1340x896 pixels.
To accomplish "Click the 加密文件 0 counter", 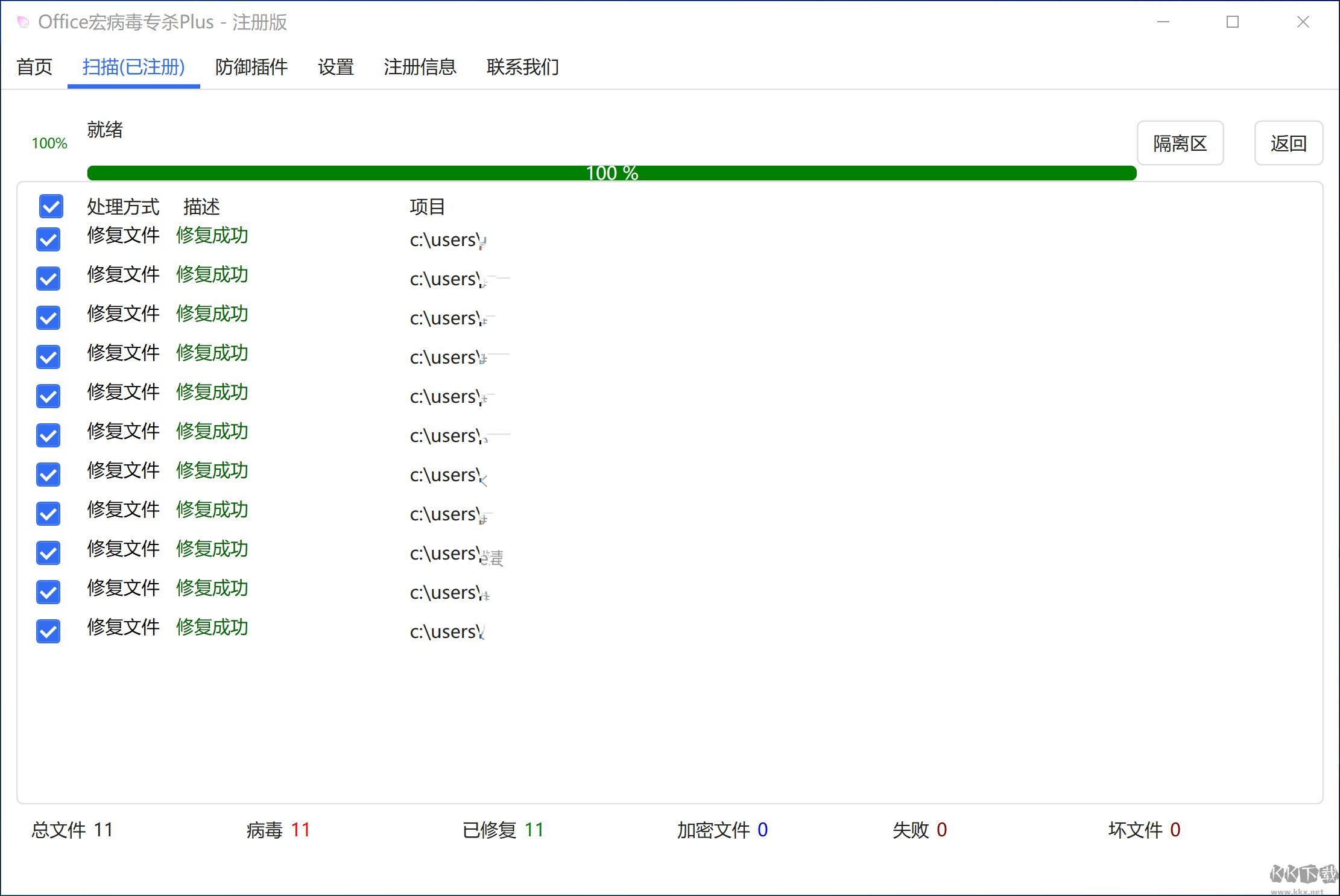I will tap(722, 830).
